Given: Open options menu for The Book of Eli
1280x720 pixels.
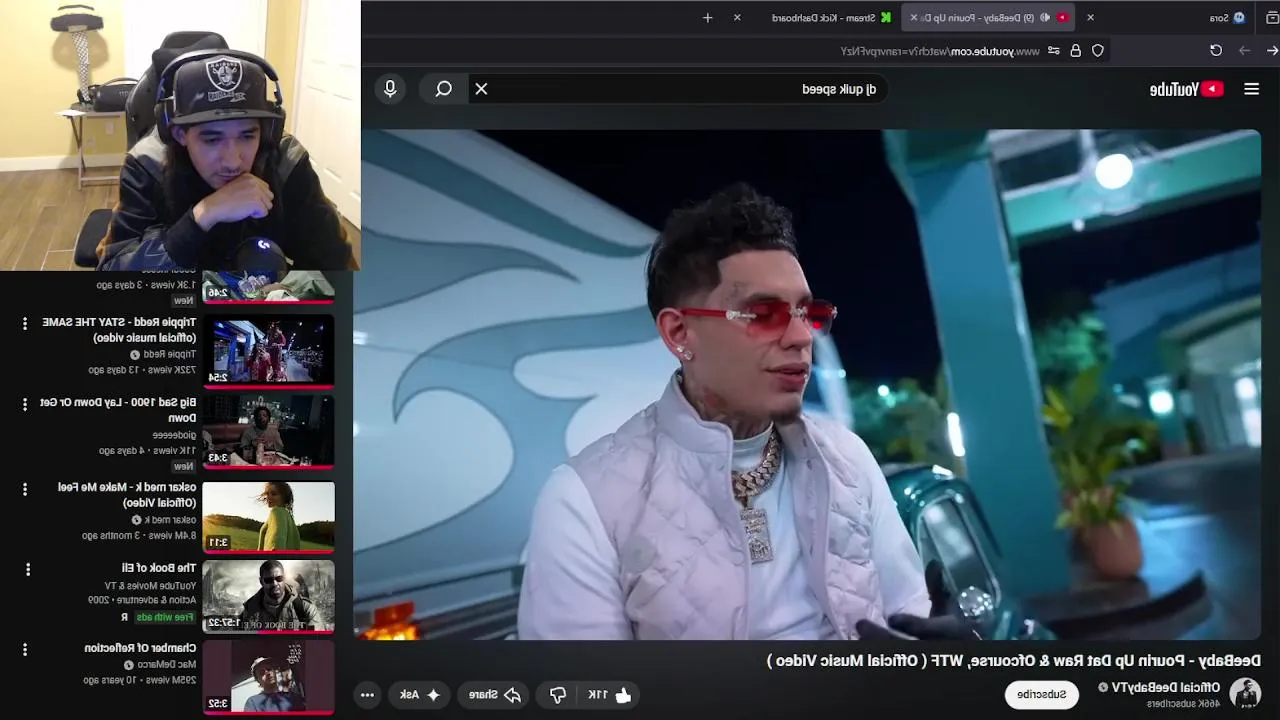Looking at the screenshot, I should click(28, 569).
